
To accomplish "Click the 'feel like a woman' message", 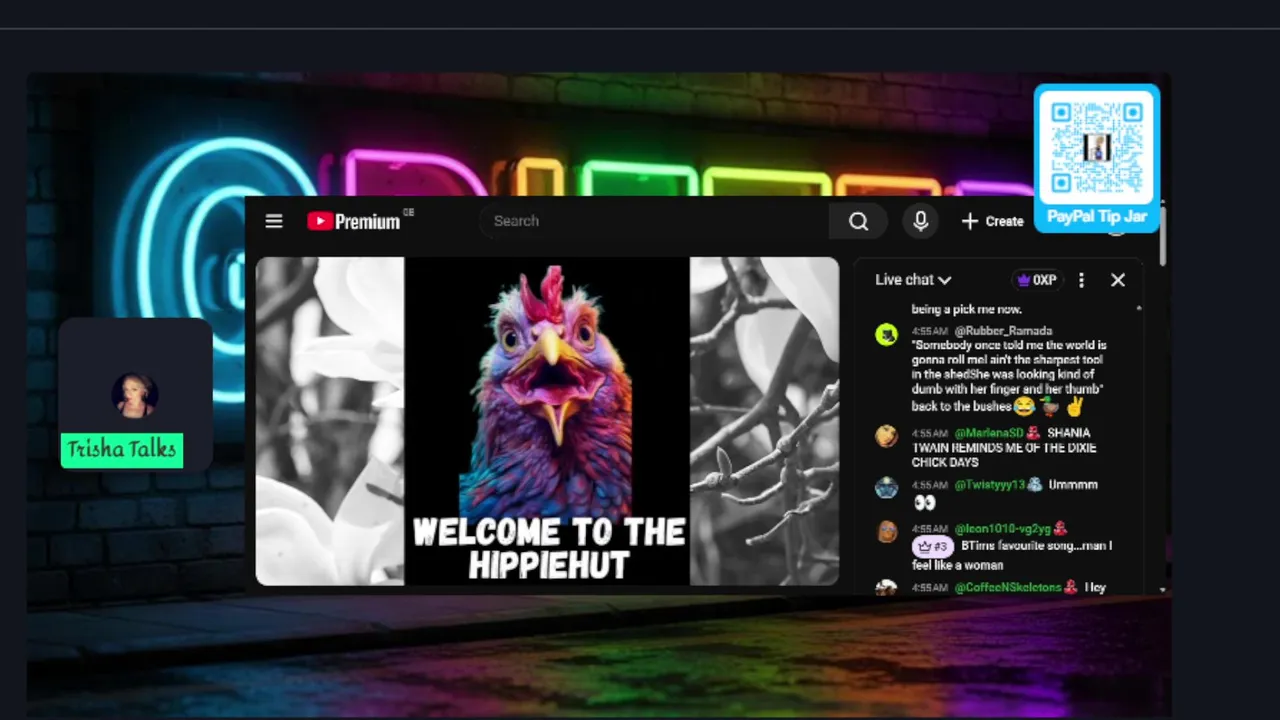I will click(x=958, y=565).
